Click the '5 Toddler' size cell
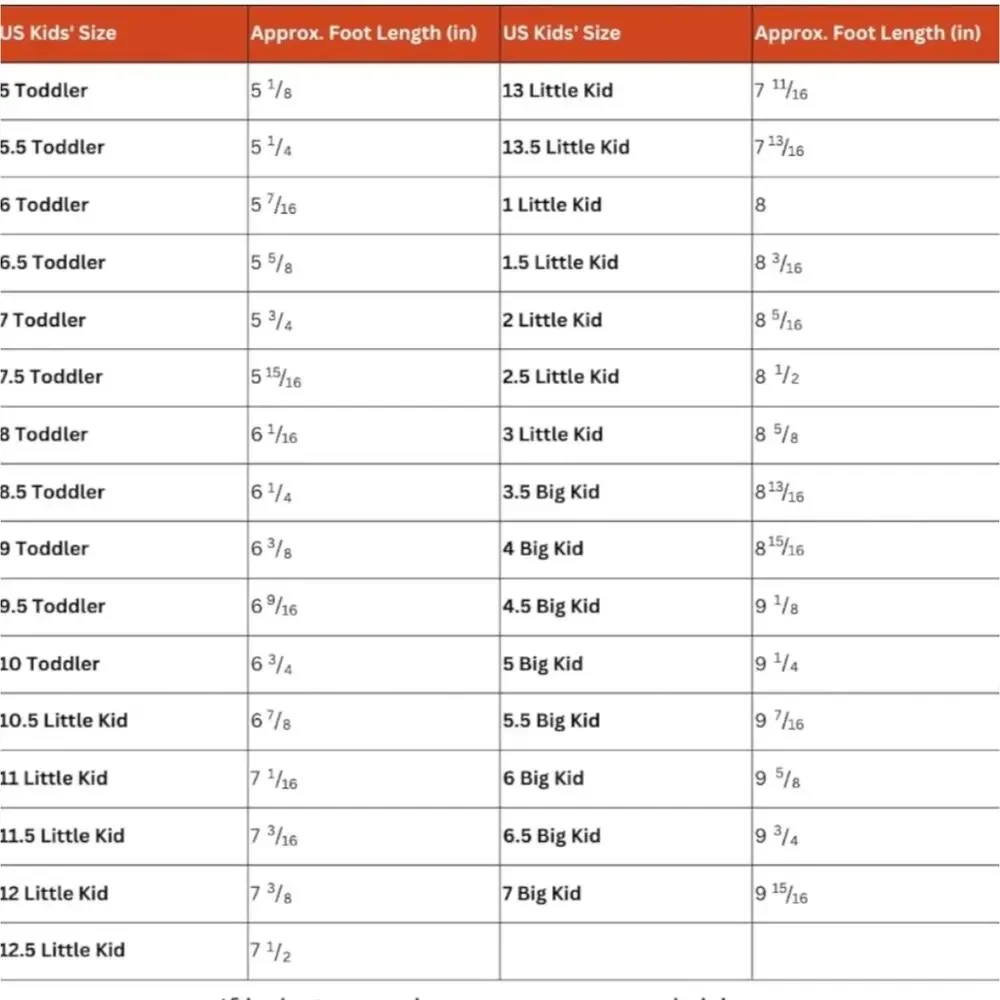 pyautogui.click(x=43, y=91)
